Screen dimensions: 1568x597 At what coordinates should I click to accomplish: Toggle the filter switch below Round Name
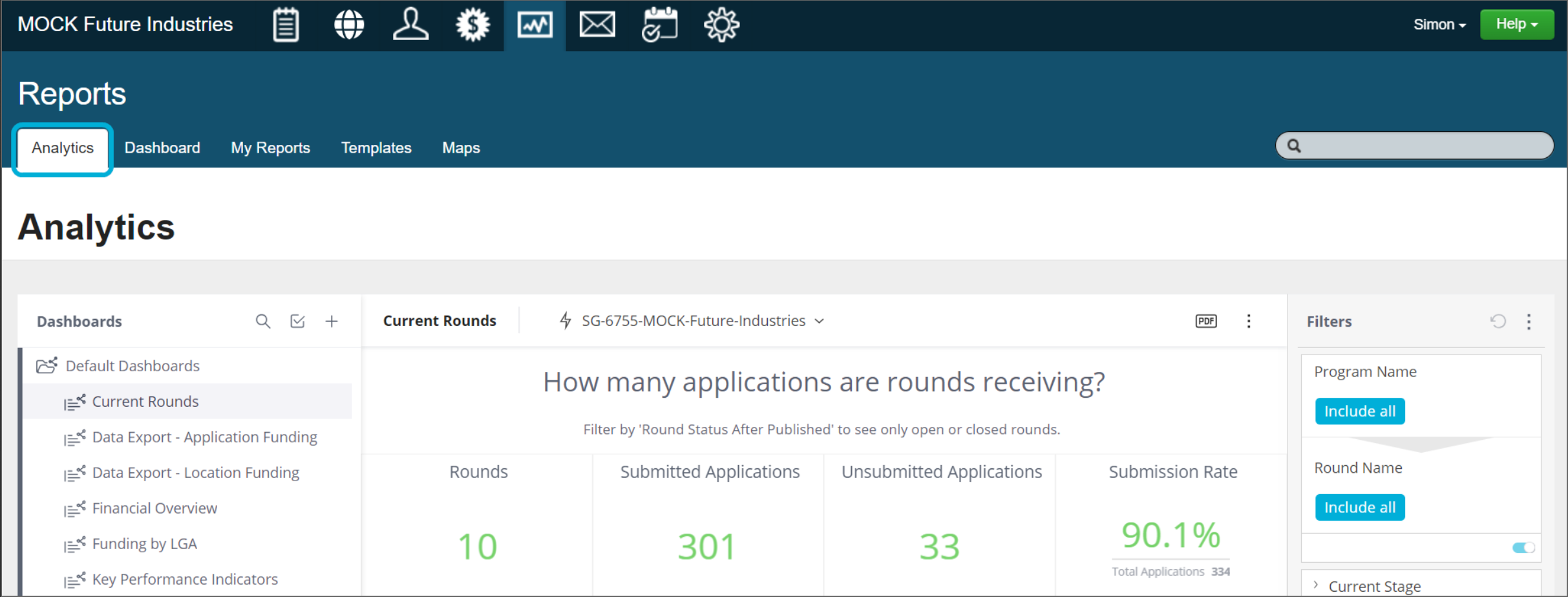click(1523, 548)
